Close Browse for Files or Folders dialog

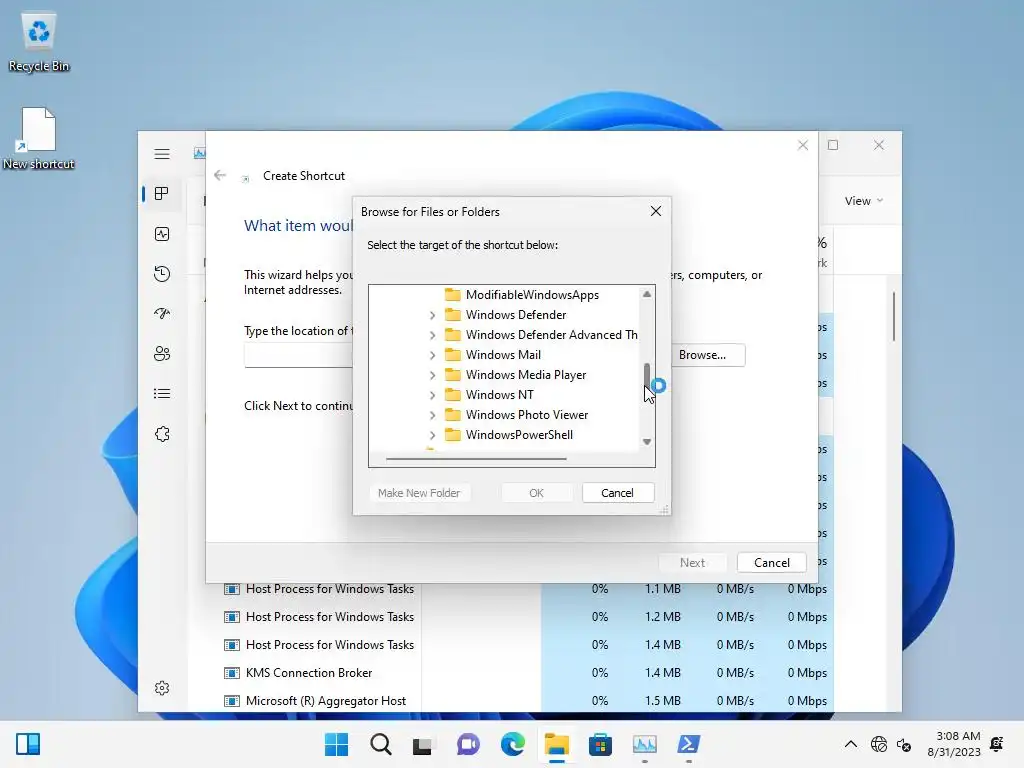[x=656, y=211]
